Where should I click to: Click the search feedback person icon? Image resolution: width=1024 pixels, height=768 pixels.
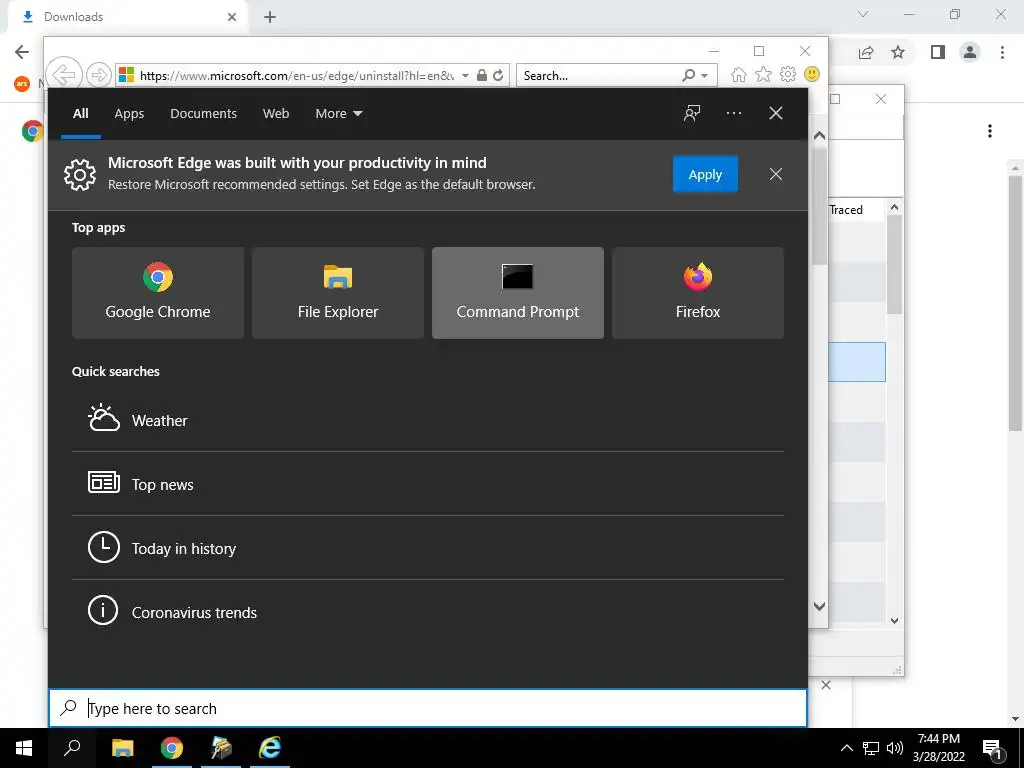[x=692, y=113]
